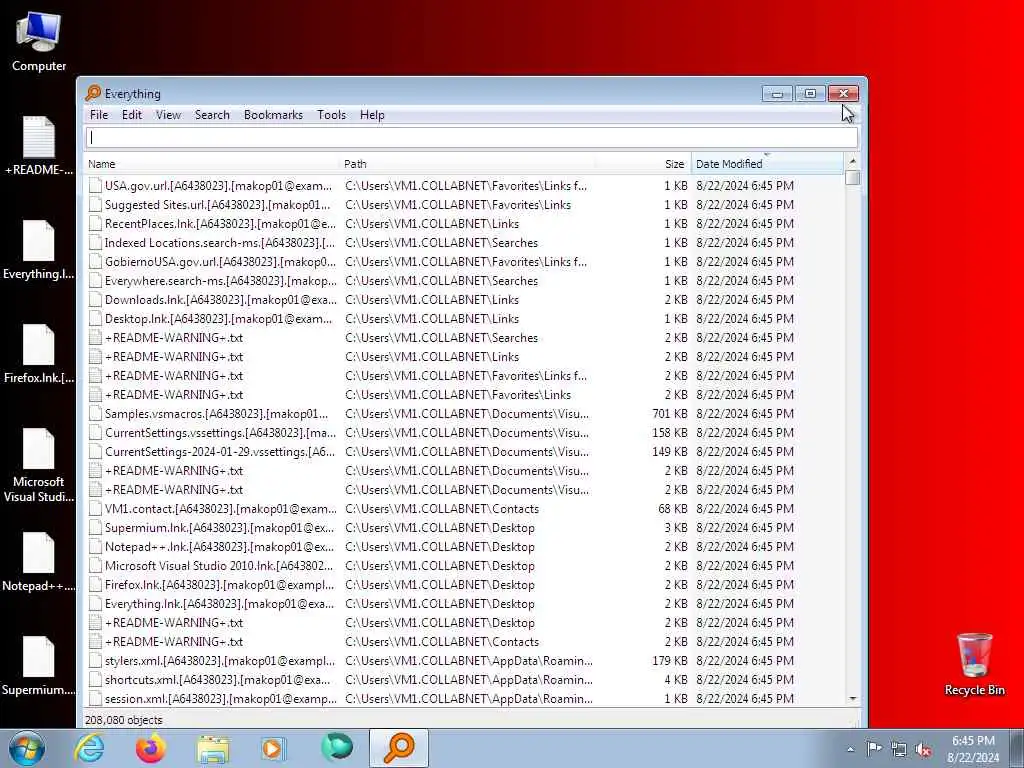Click file icon of Samples.vsmacros row
Image resolution: width=1024 pixels, height=768 pixels.
pos(95,413)
